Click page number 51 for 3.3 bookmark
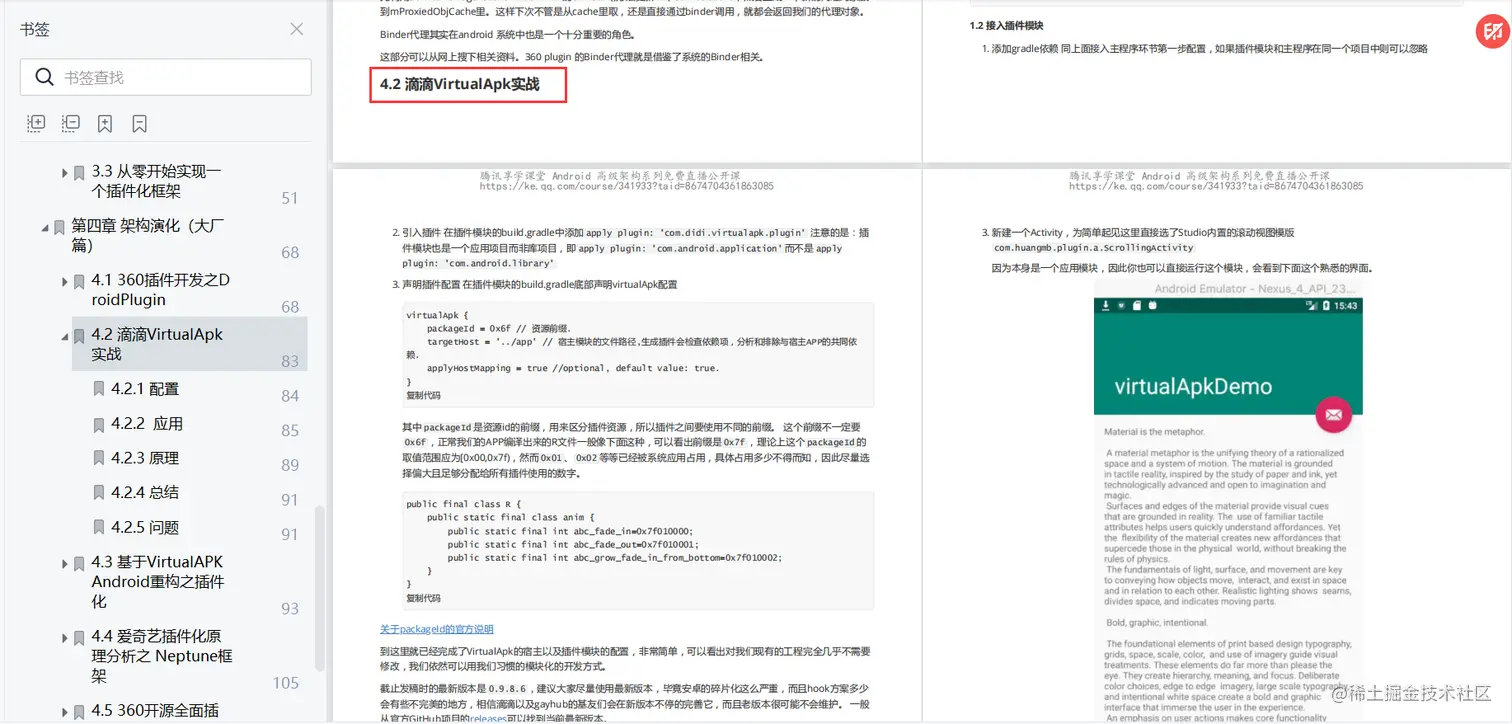 click(290, 198)
